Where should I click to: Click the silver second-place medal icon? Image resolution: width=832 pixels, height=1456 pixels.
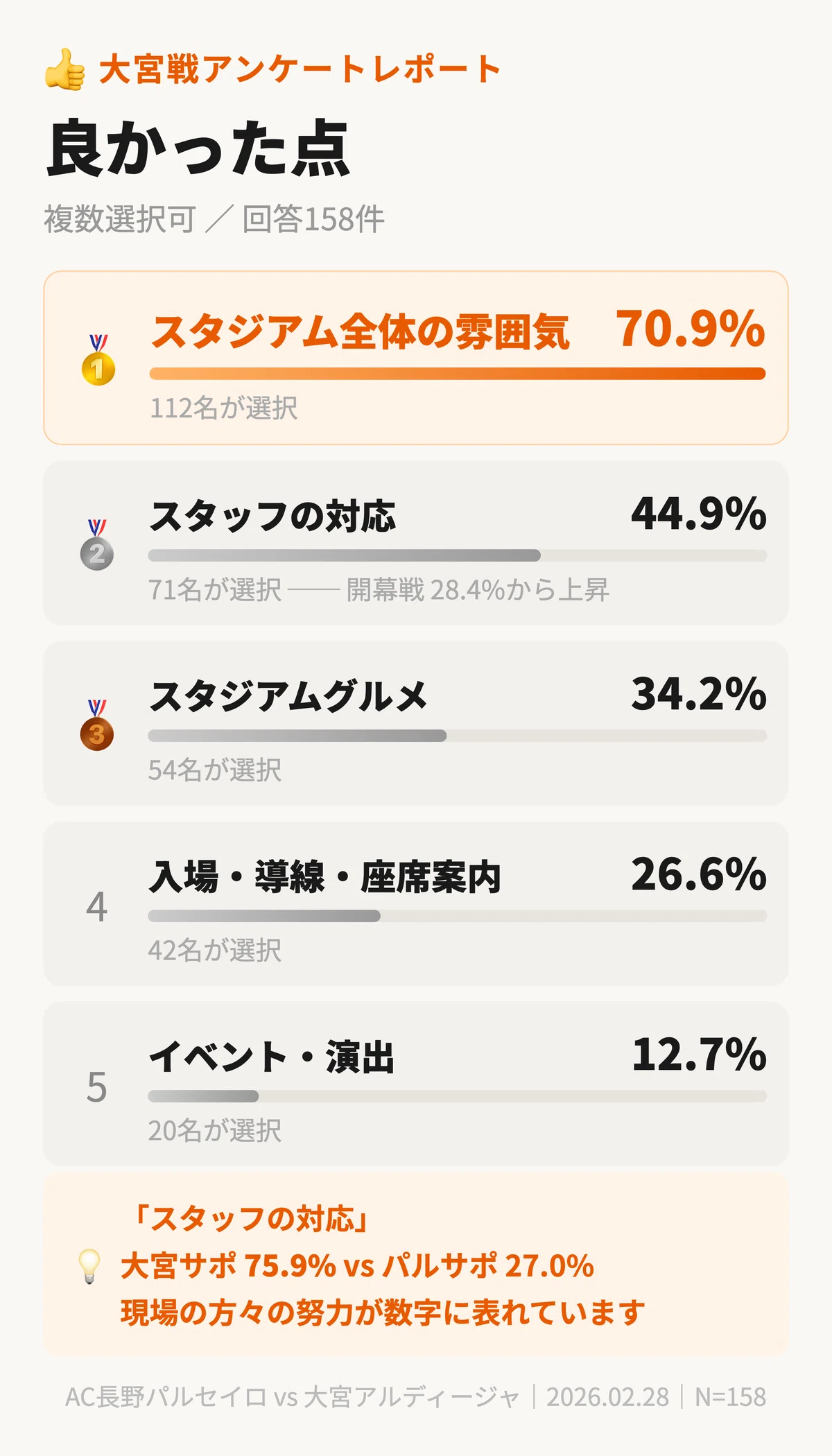[97, 545]
